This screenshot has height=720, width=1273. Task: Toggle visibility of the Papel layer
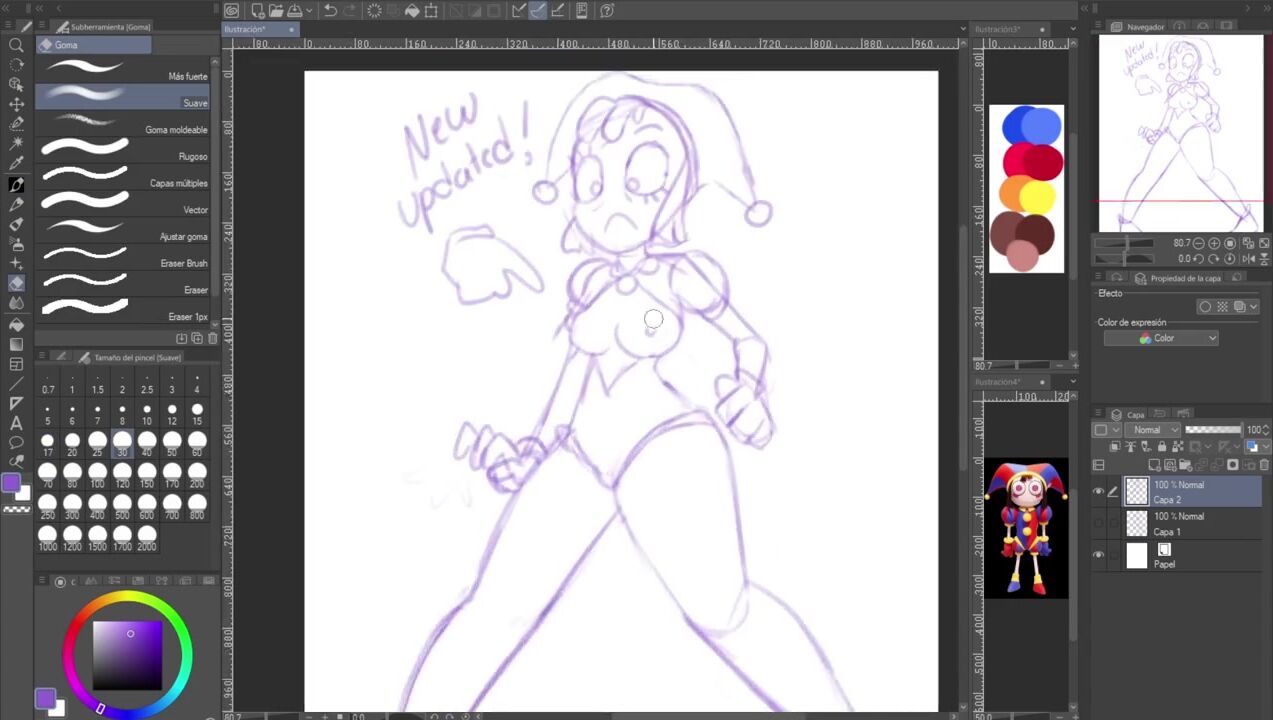[x=1099, y=555]
